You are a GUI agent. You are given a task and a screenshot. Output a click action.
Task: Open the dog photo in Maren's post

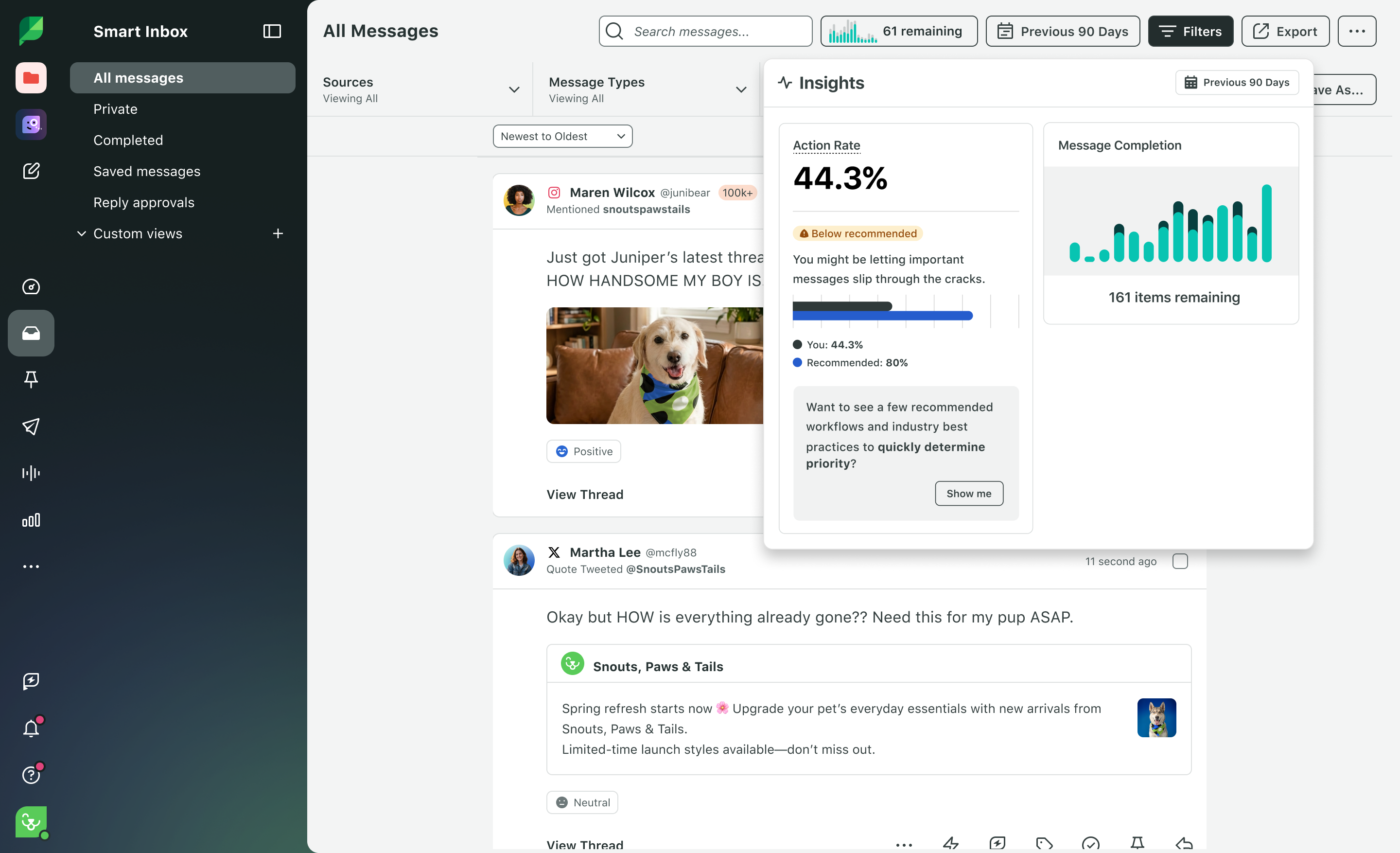(x=654, y=366)
